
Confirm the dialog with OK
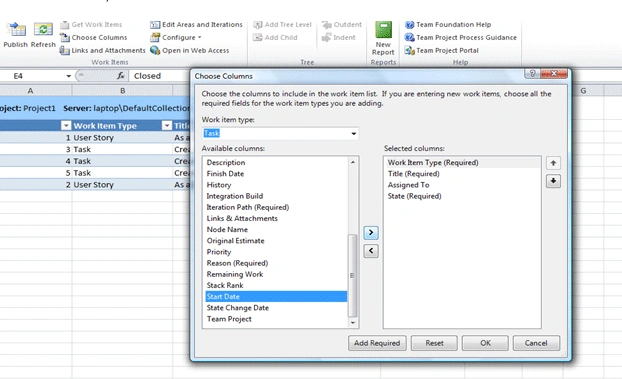pyautogui.click(x=486, y=343)
